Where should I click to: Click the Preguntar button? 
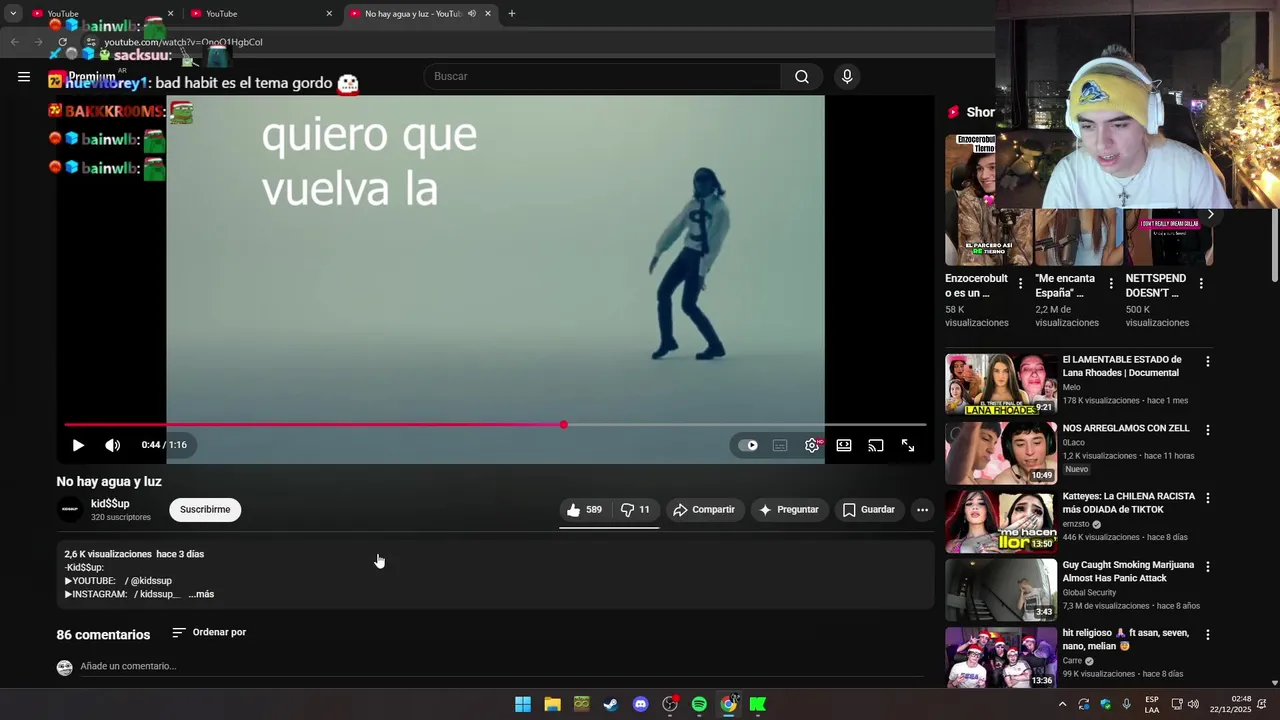[x=789, y=510]
